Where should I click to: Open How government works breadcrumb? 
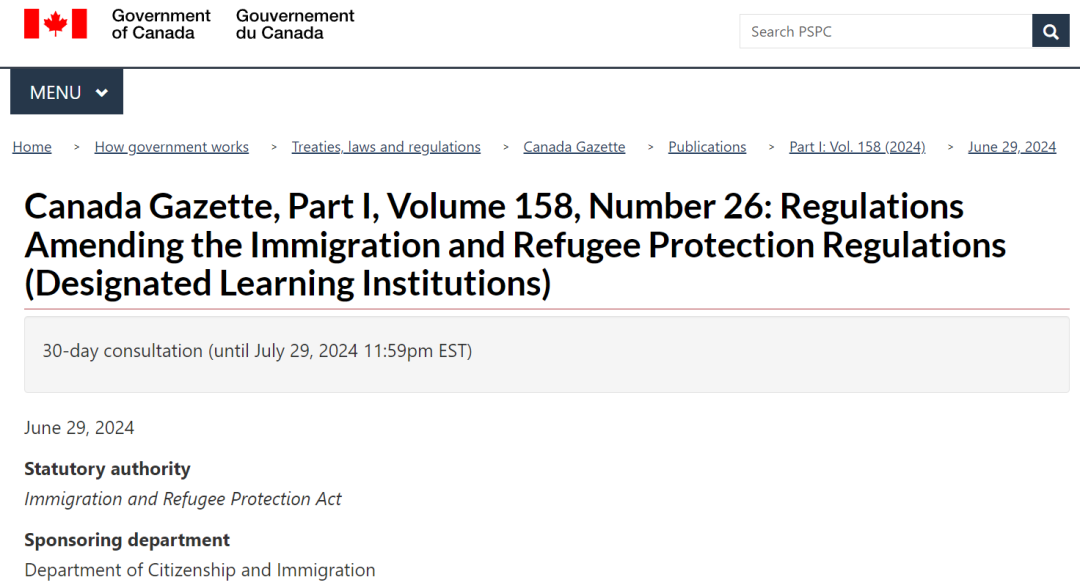(x=171, y=147)
